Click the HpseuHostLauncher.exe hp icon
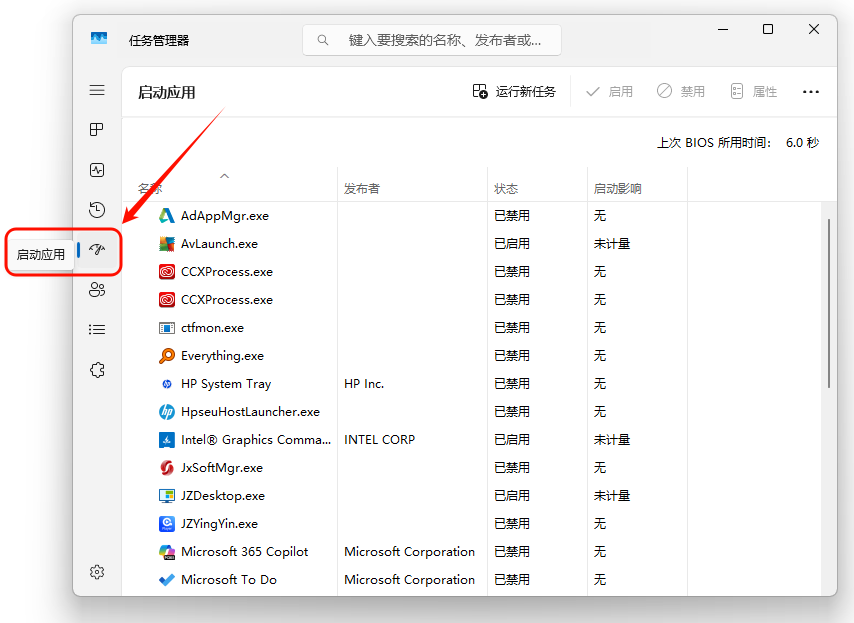Screen dimensions: 854x623 [x=167, y=412]
